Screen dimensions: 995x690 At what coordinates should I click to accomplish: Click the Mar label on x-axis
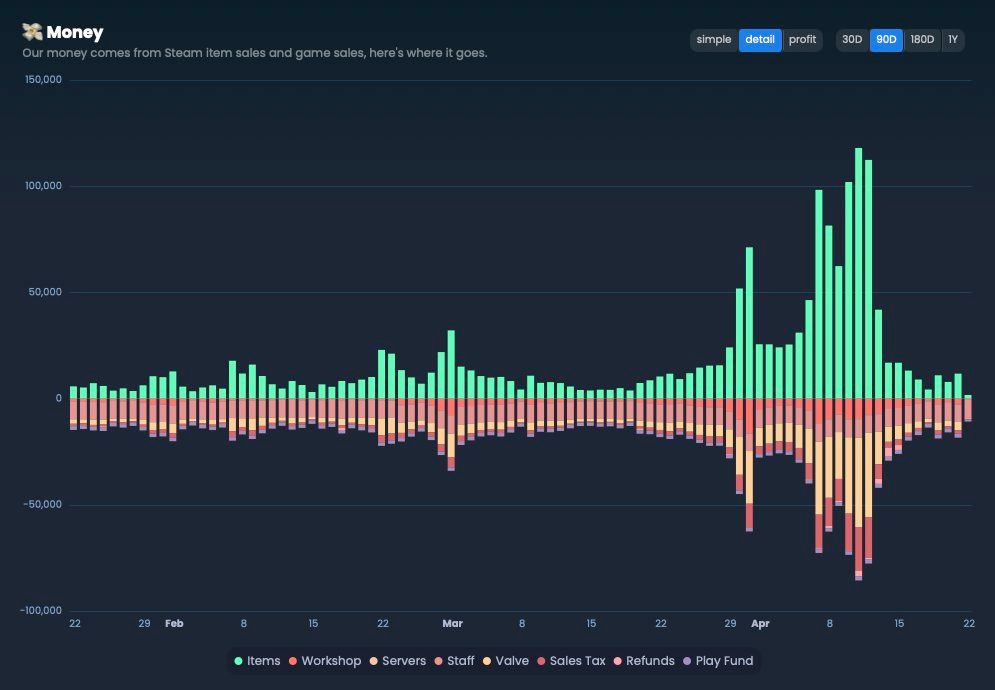452,624
